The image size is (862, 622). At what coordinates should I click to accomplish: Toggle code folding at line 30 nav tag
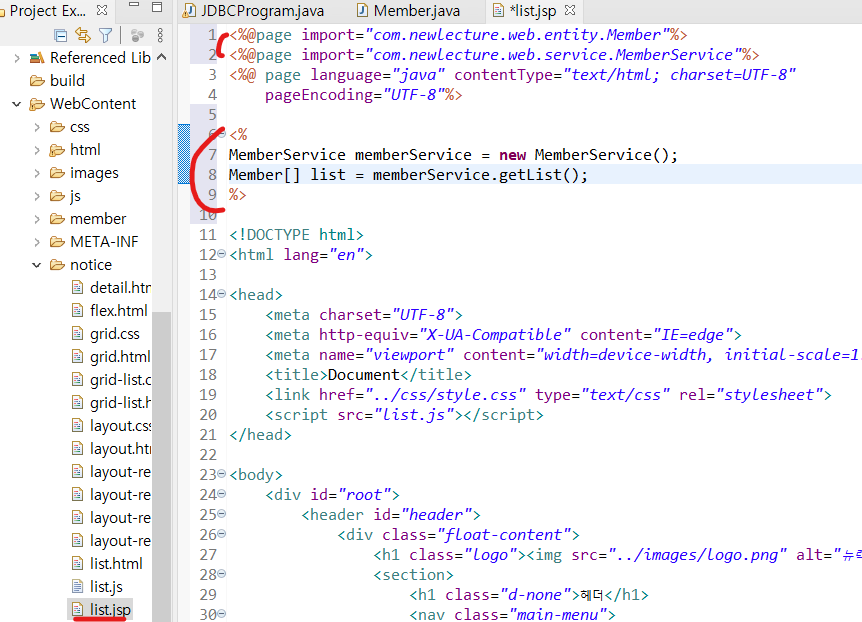pos(221,614)
